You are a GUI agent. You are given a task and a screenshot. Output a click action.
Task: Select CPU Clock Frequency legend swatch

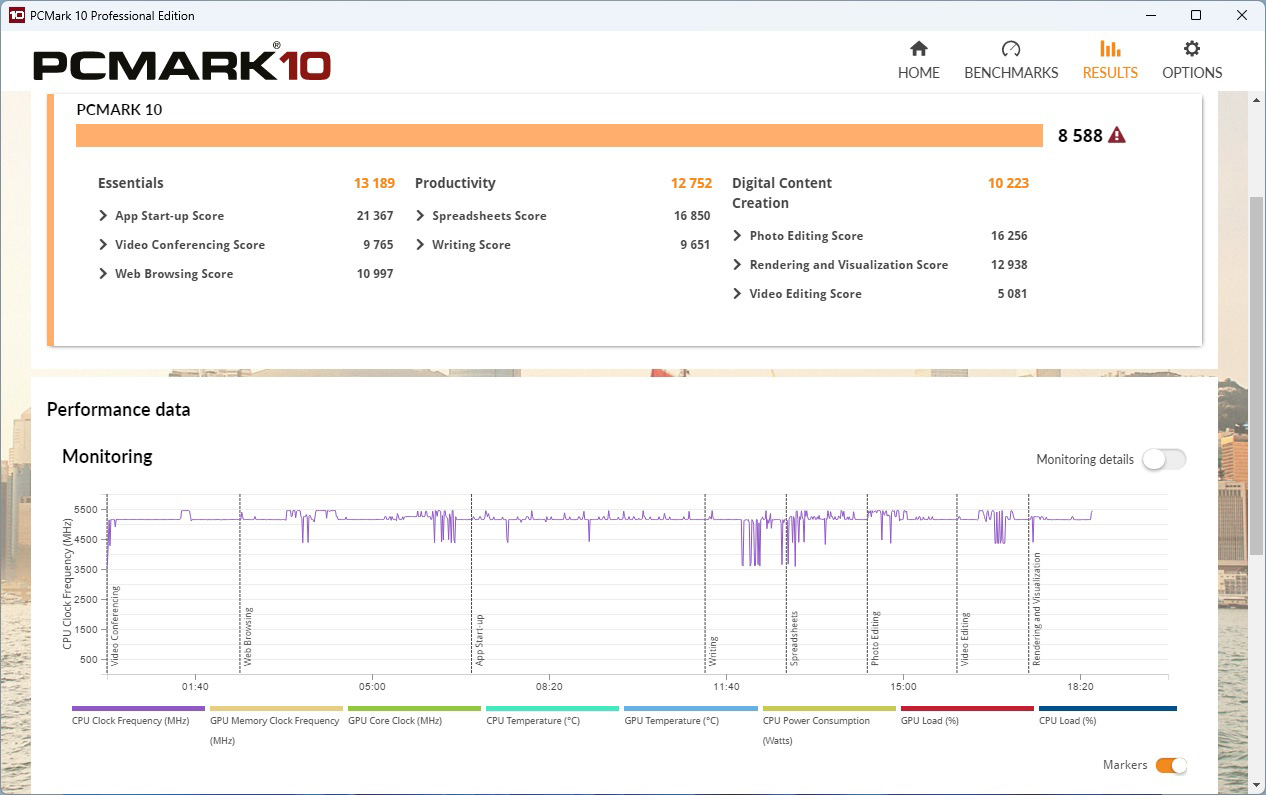[138, 708]
